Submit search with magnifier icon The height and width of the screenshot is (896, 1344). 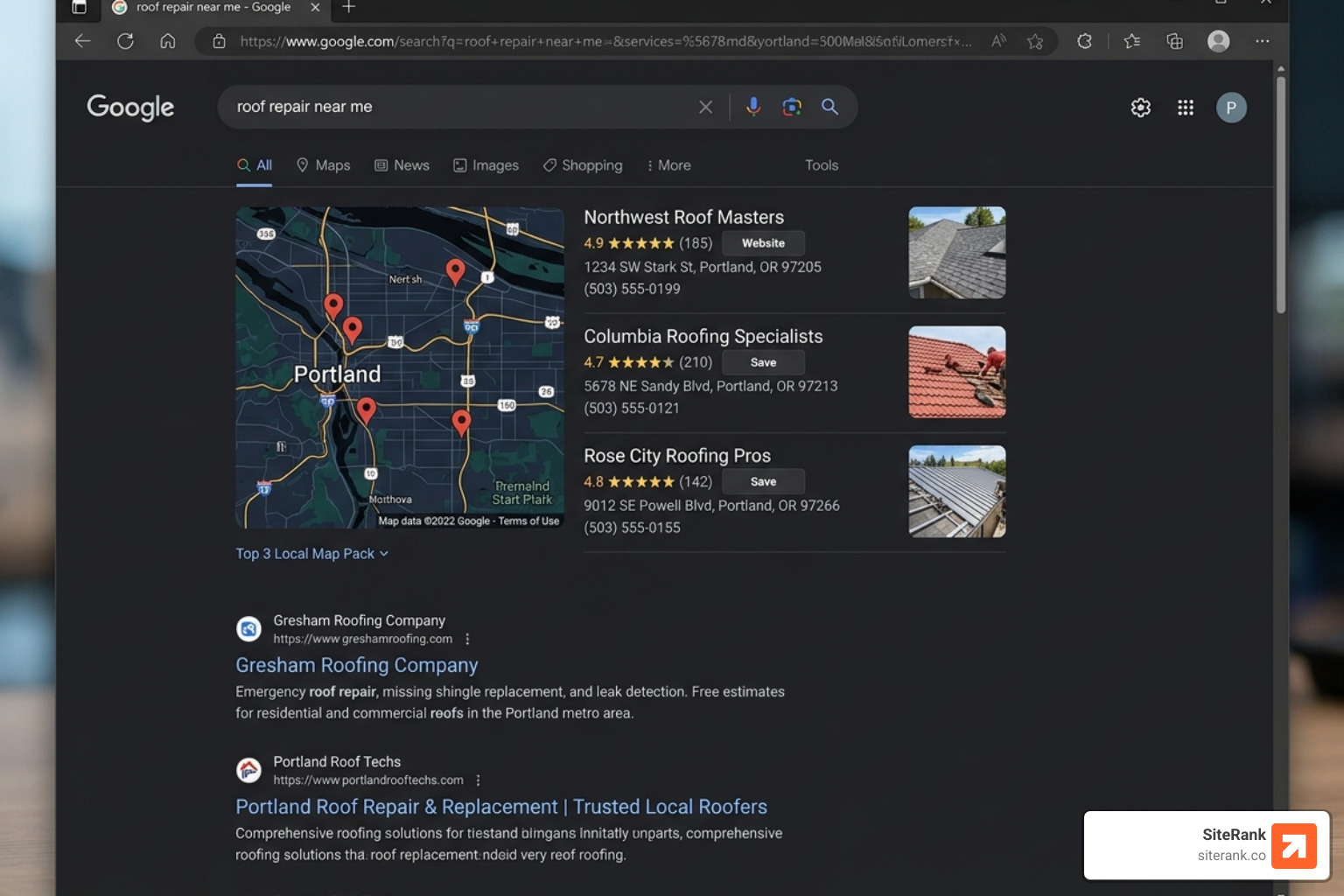[x=829, y=107]
